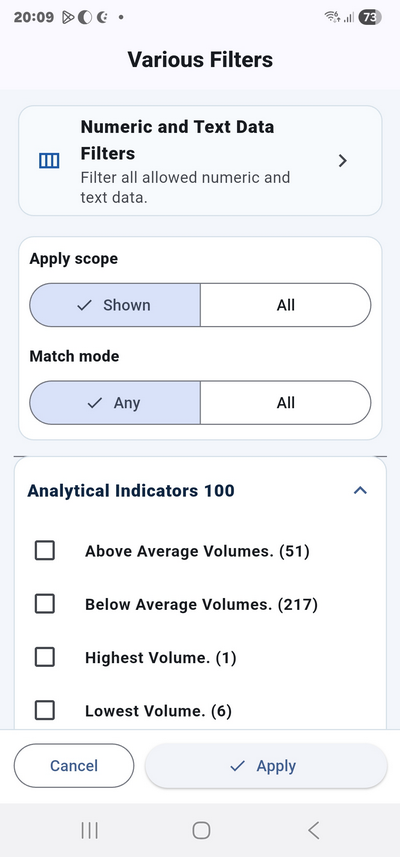400x857 pixels.
Task: Tick the Lowest Volume checkbox
Action: tap(44, 711)
